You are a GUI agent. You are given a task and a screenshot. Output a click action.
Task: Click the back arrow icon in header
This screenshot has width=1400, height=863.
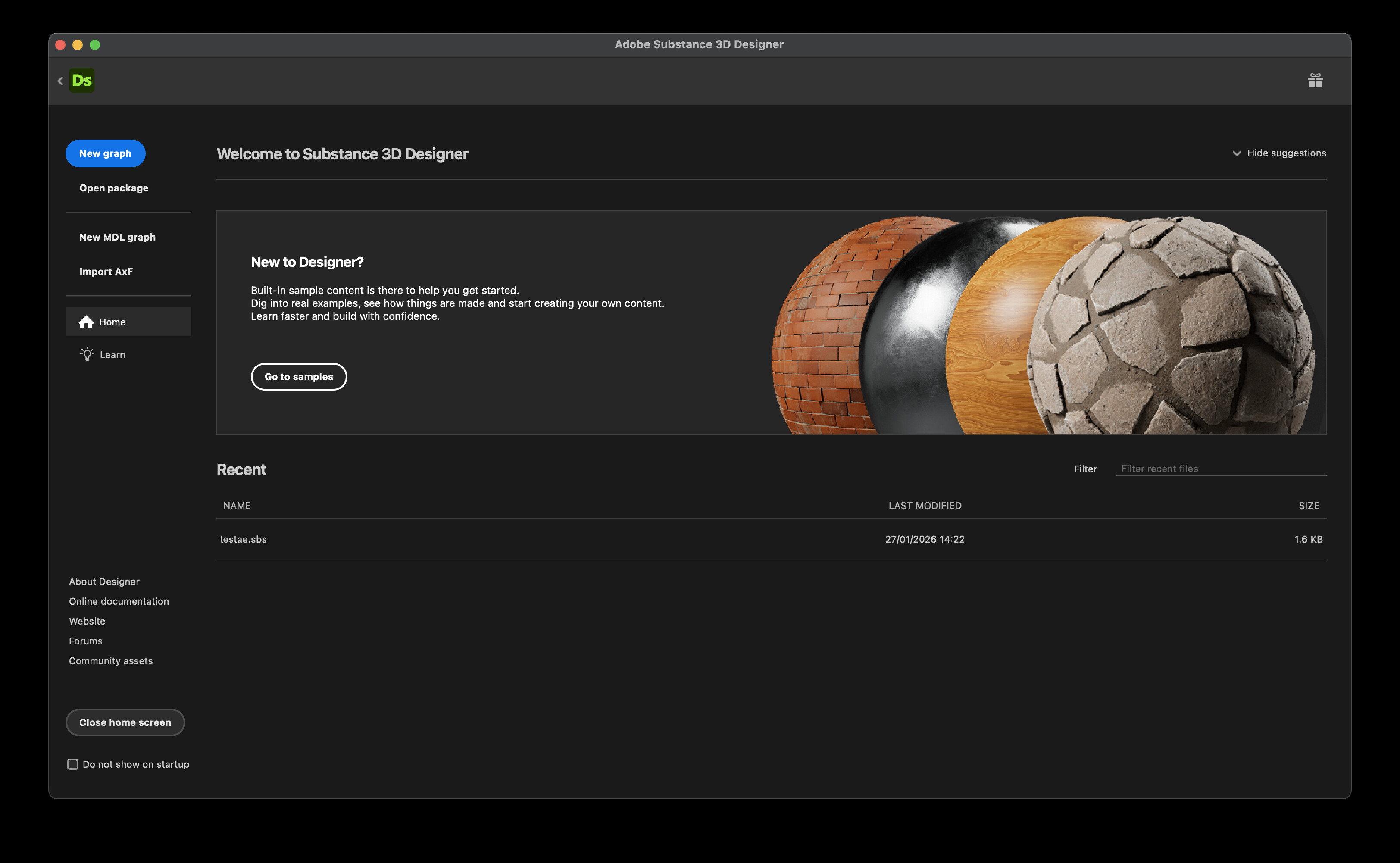pos(60,81)
